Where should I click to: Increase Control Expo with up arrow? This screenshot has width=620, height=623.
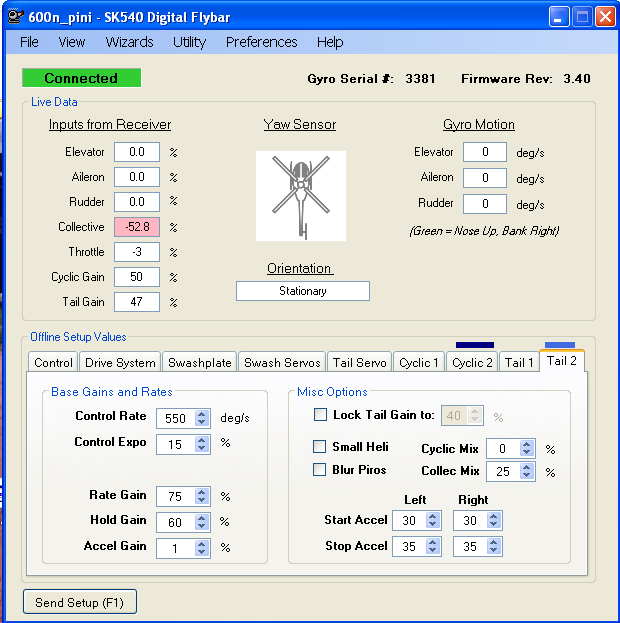click(x=202, y=440)
